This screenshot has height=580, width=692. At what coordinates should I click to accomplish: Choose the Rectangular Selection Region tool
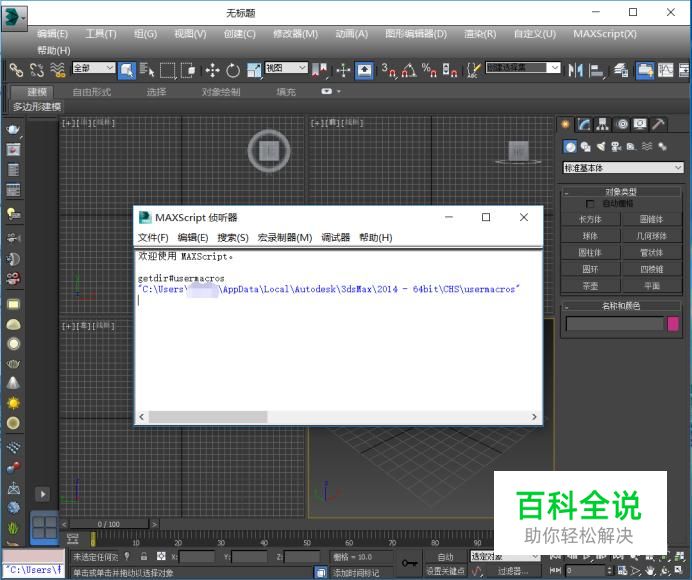coord(168,70)
